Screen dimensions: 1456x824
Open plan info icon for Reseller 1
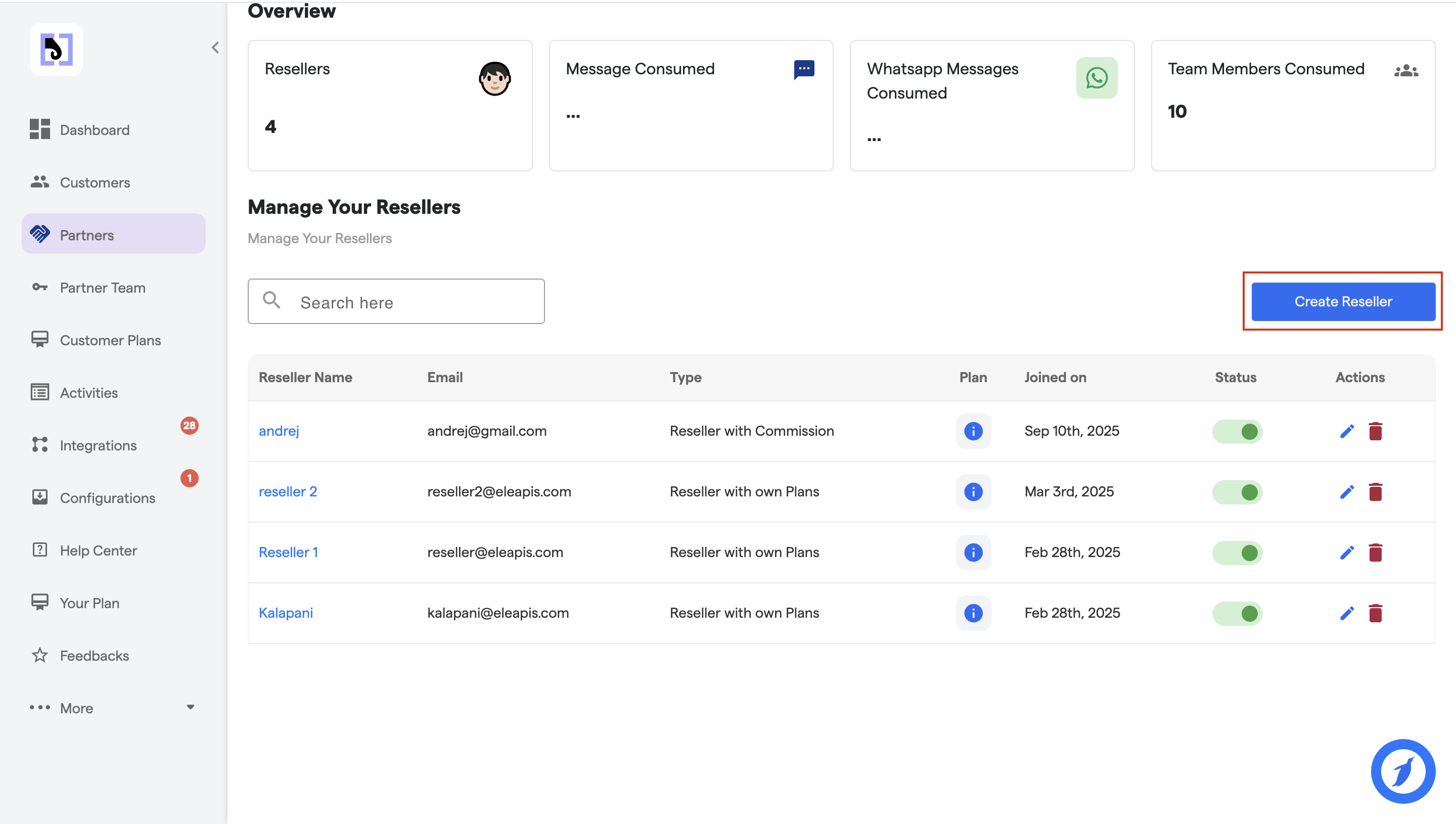click(973, 553)
